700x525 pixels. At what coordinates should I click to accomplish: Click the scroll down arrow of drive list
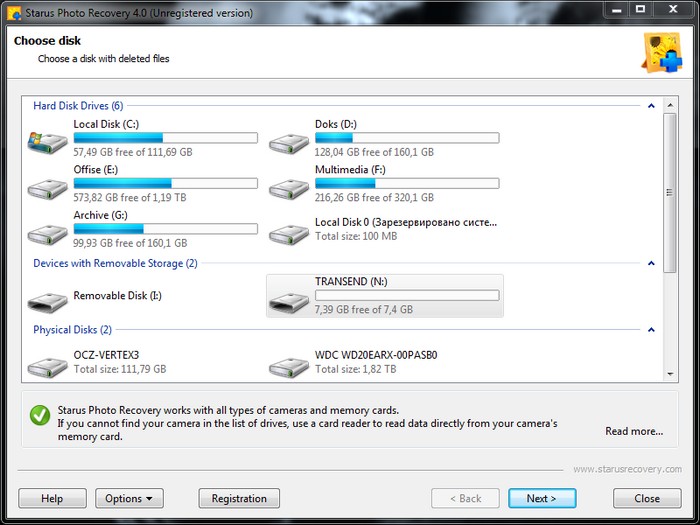click(670, 374)
